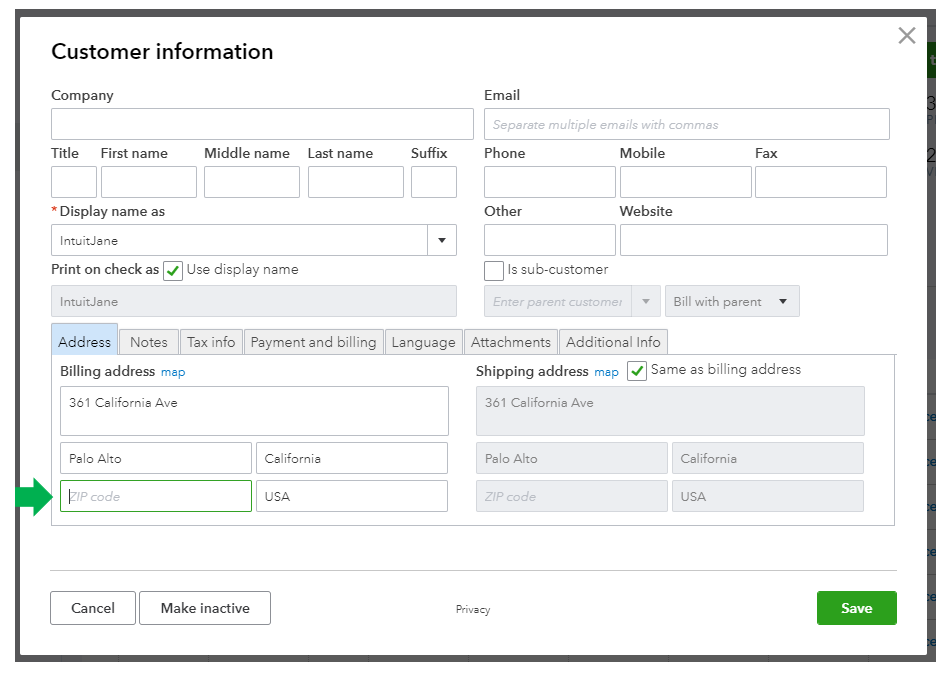The image size is (951, 674).
Task: Open the Bill with parent dropdown
Action: pos(732,302)
